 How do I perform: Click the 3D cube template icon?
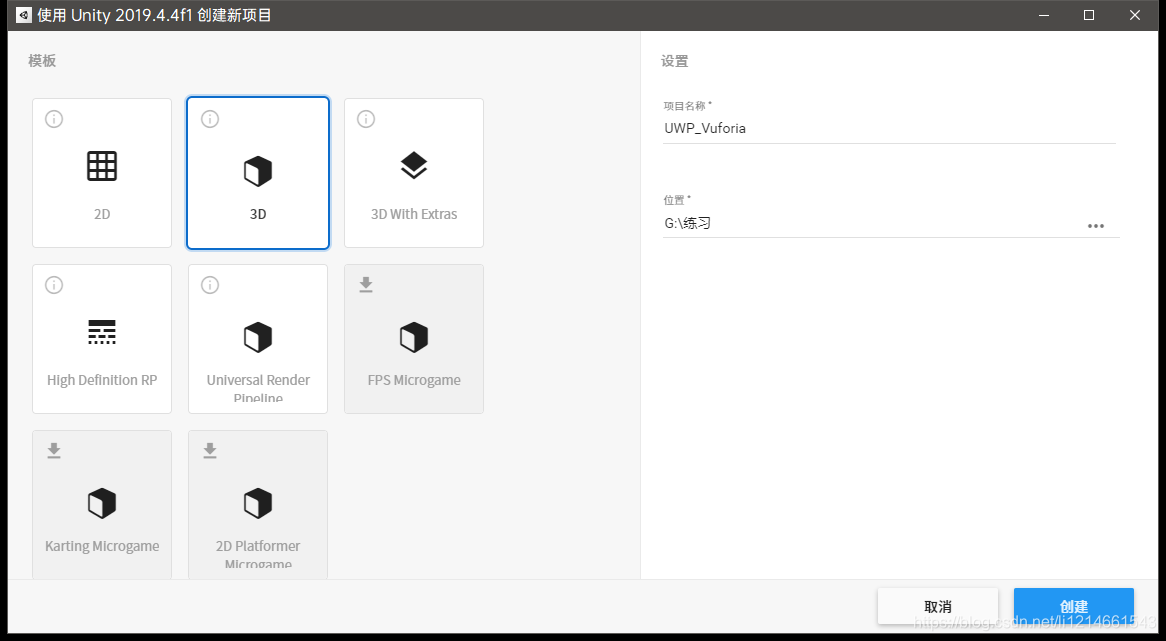coord(258,171)
